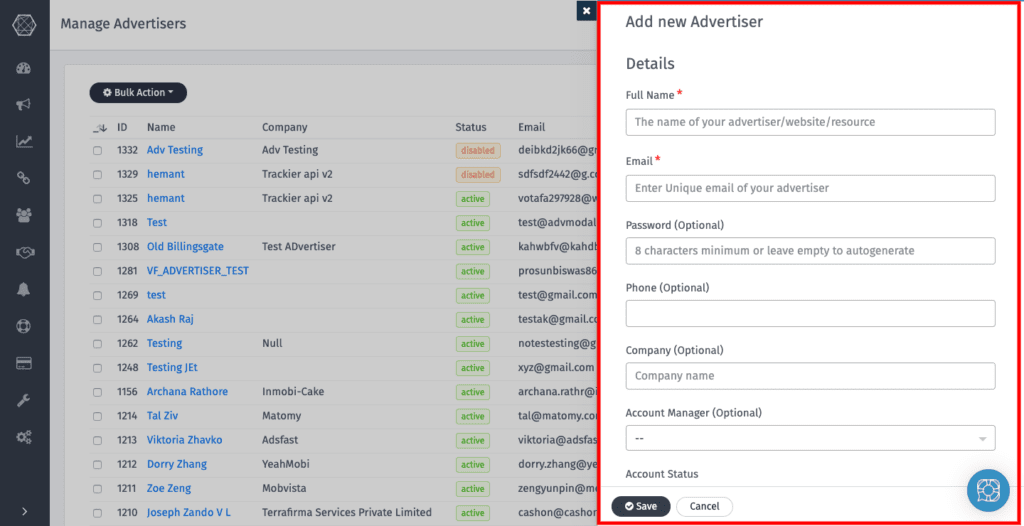1024x526 pixels.
Task: Close the Add new Advertiser panel
Action: click(x=586, y=11)
